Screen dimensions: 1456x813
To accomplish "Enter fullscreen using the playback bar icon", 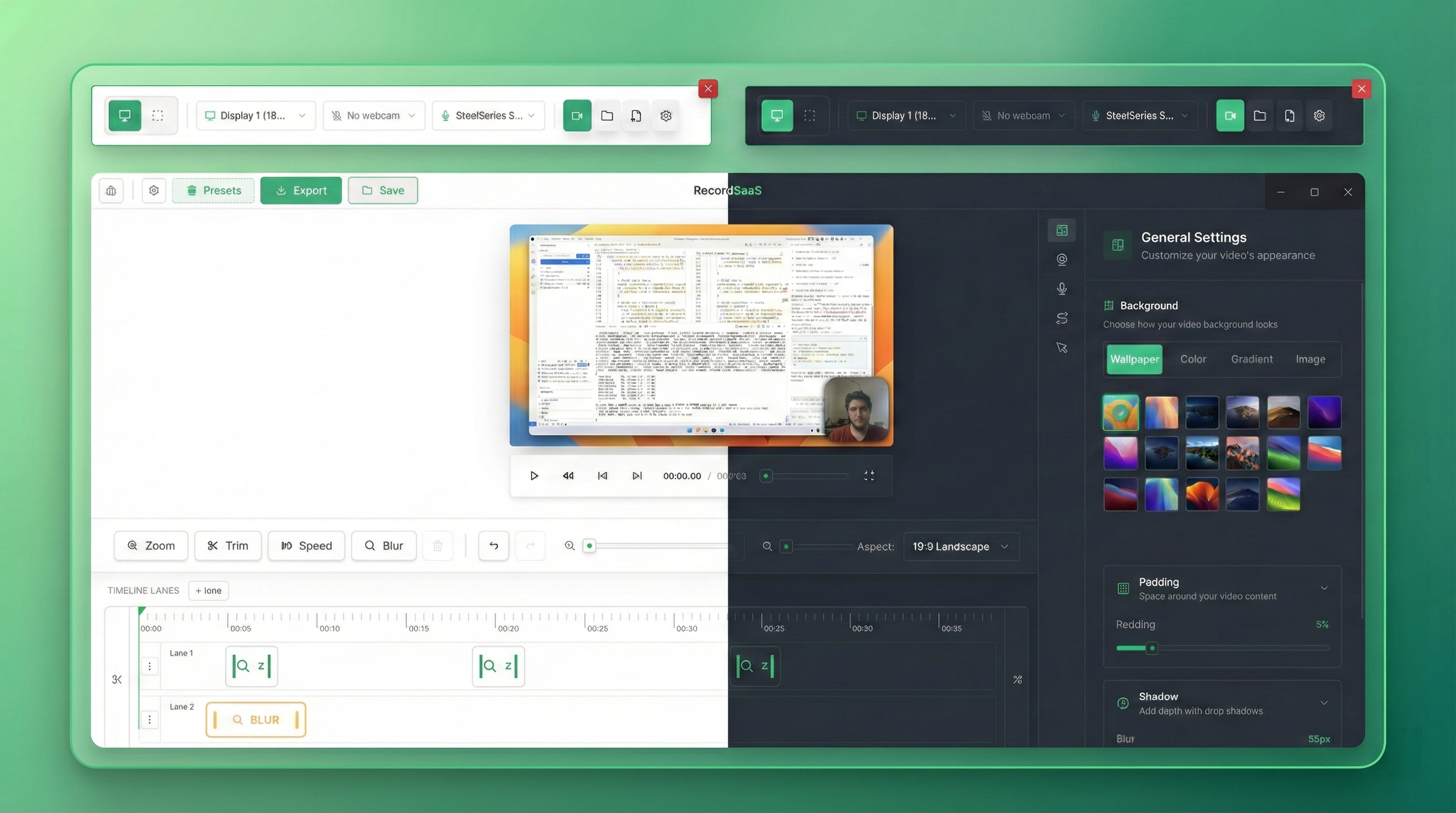I will coord(869,475).
